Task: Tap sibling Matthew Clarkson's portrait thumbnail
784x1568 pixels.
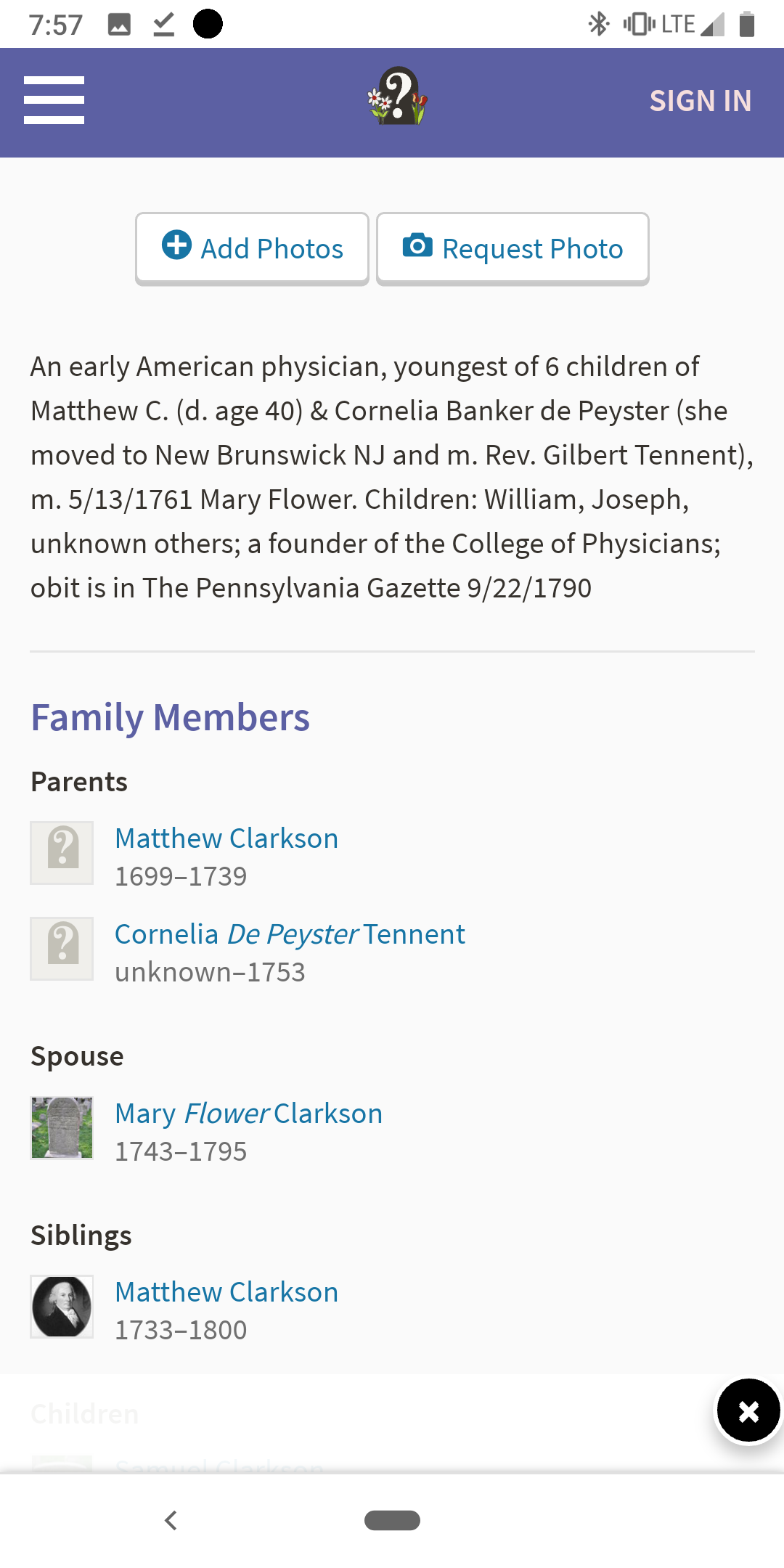Action: [x=62, y=1307]
